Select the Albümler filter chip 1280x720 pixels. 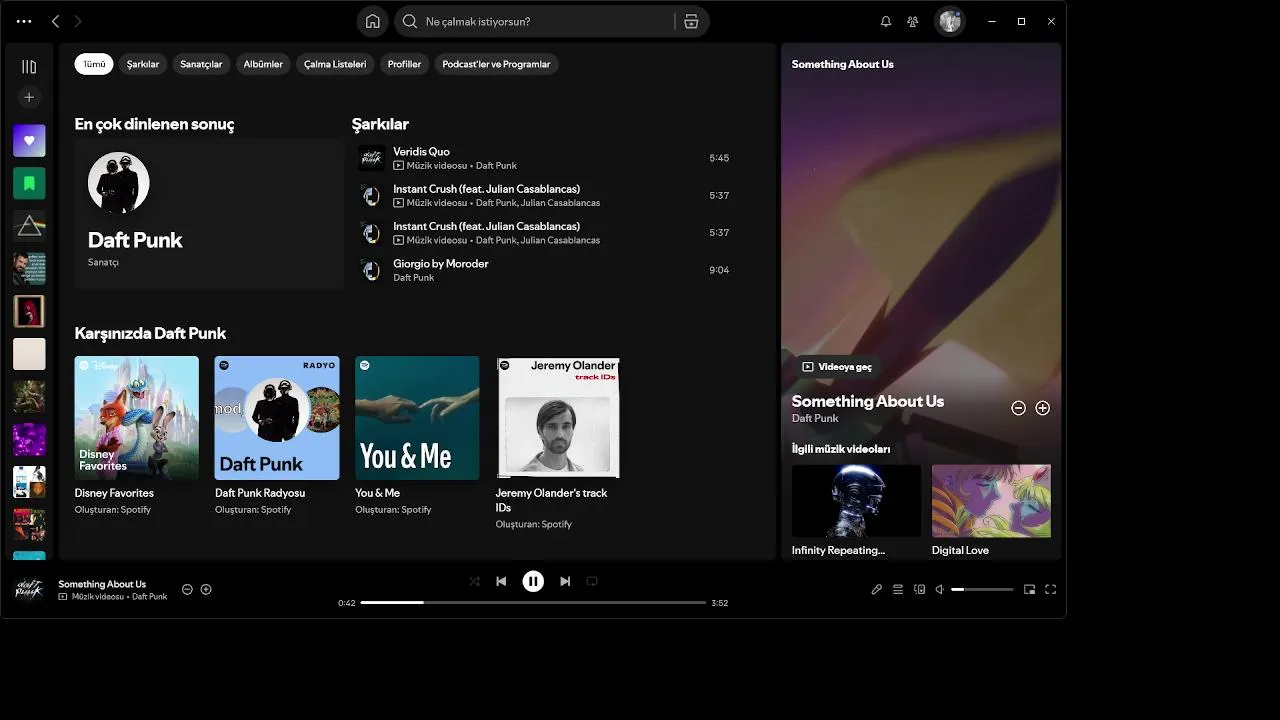pos(263,64)
